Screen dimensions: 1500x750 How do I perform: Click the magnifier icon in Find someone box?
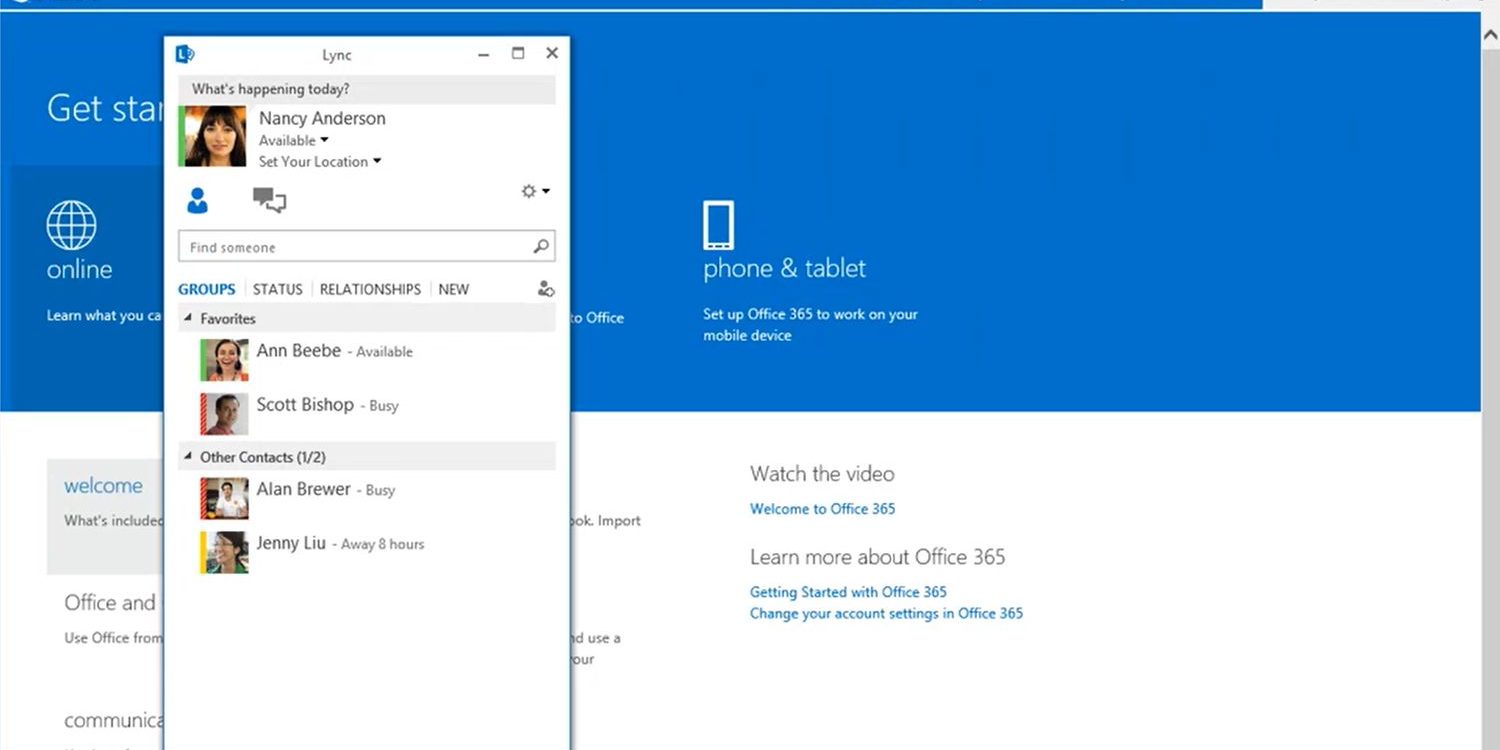tap(541, 246)
